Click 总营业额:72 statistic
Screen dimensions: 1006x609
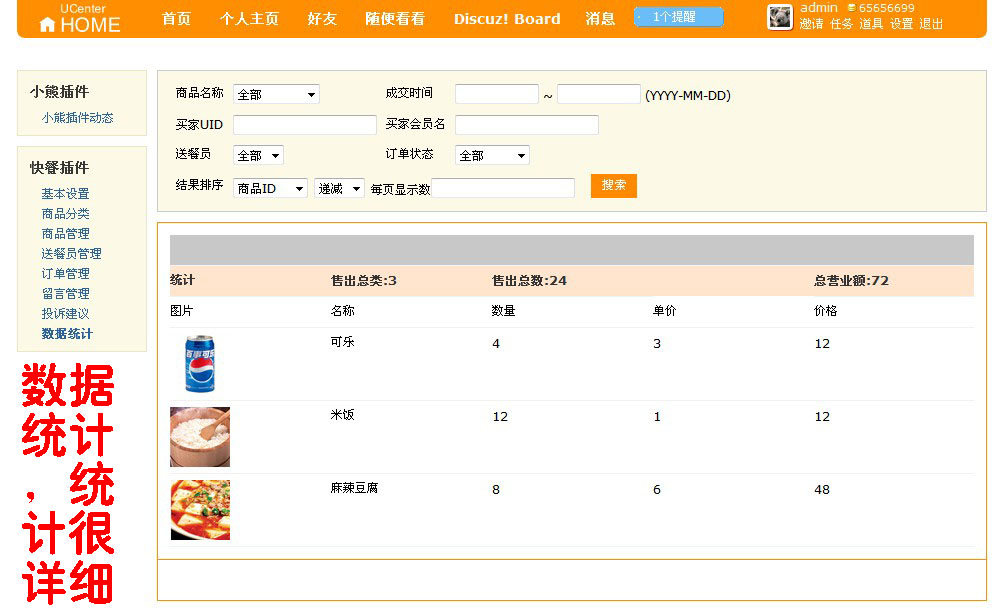click(851, 280)
